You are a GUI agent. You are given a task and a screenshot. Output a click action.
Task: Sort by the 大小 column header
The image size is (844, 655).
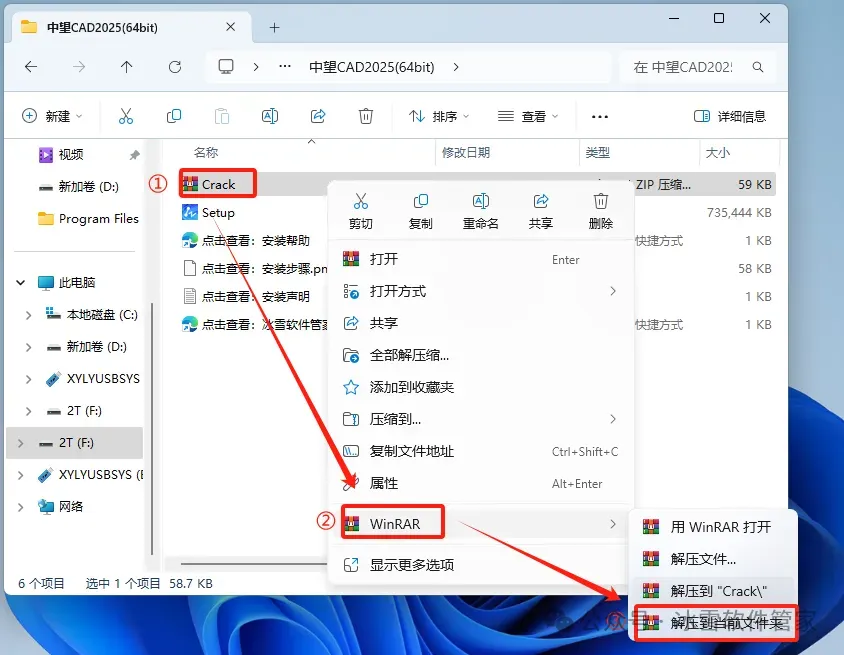(718, 153)
